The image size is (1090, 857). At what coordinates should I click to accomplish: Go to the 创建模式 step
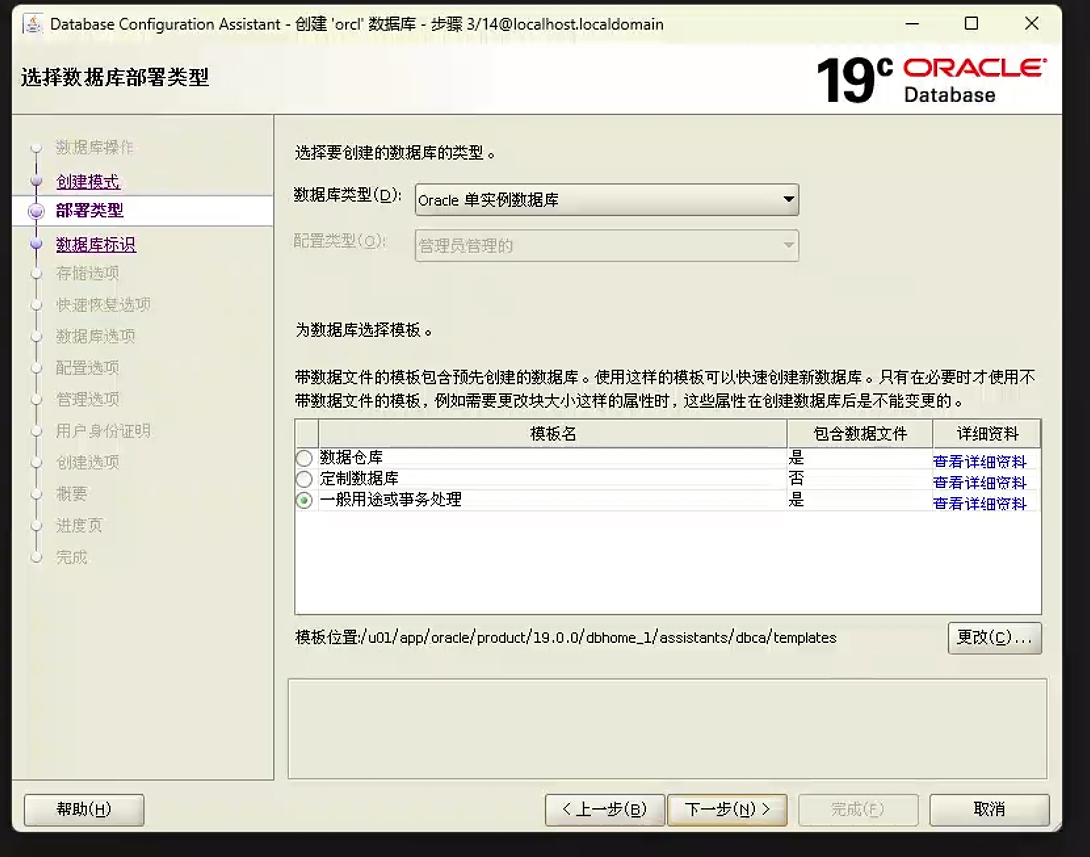tap(88, 181)
